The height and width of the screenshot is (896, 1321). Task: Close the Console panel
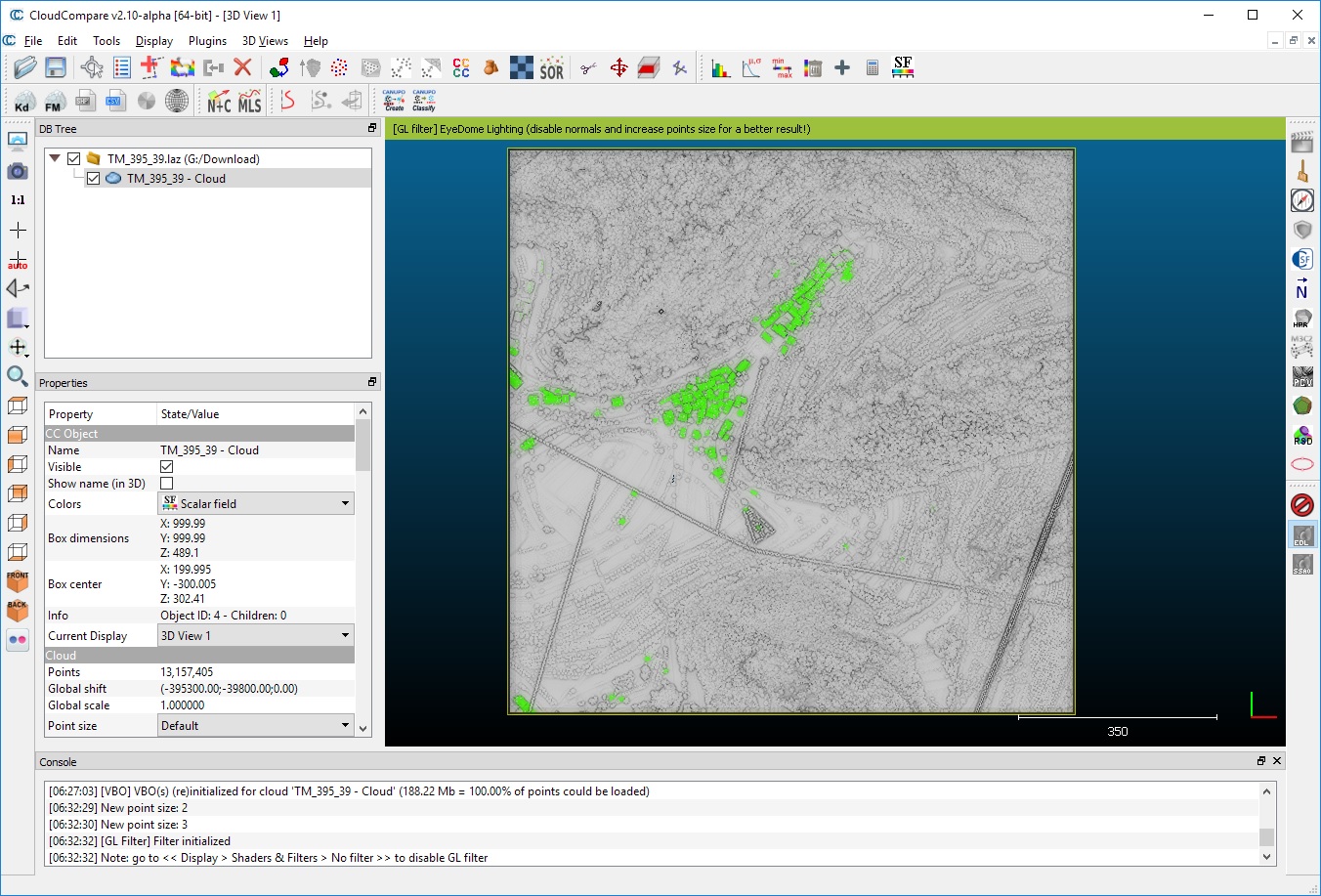(1277, 760)
